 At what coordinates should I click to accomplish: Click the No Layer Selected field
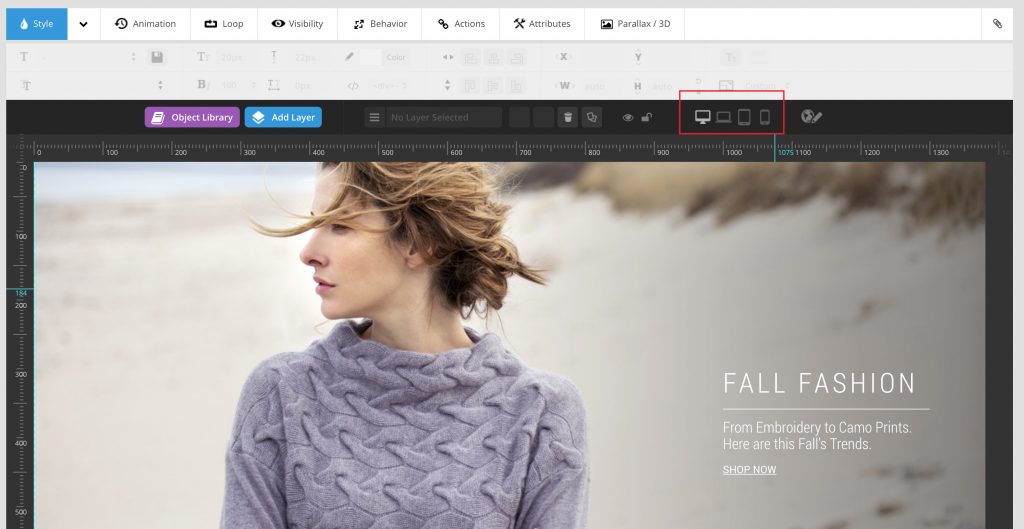444,118
